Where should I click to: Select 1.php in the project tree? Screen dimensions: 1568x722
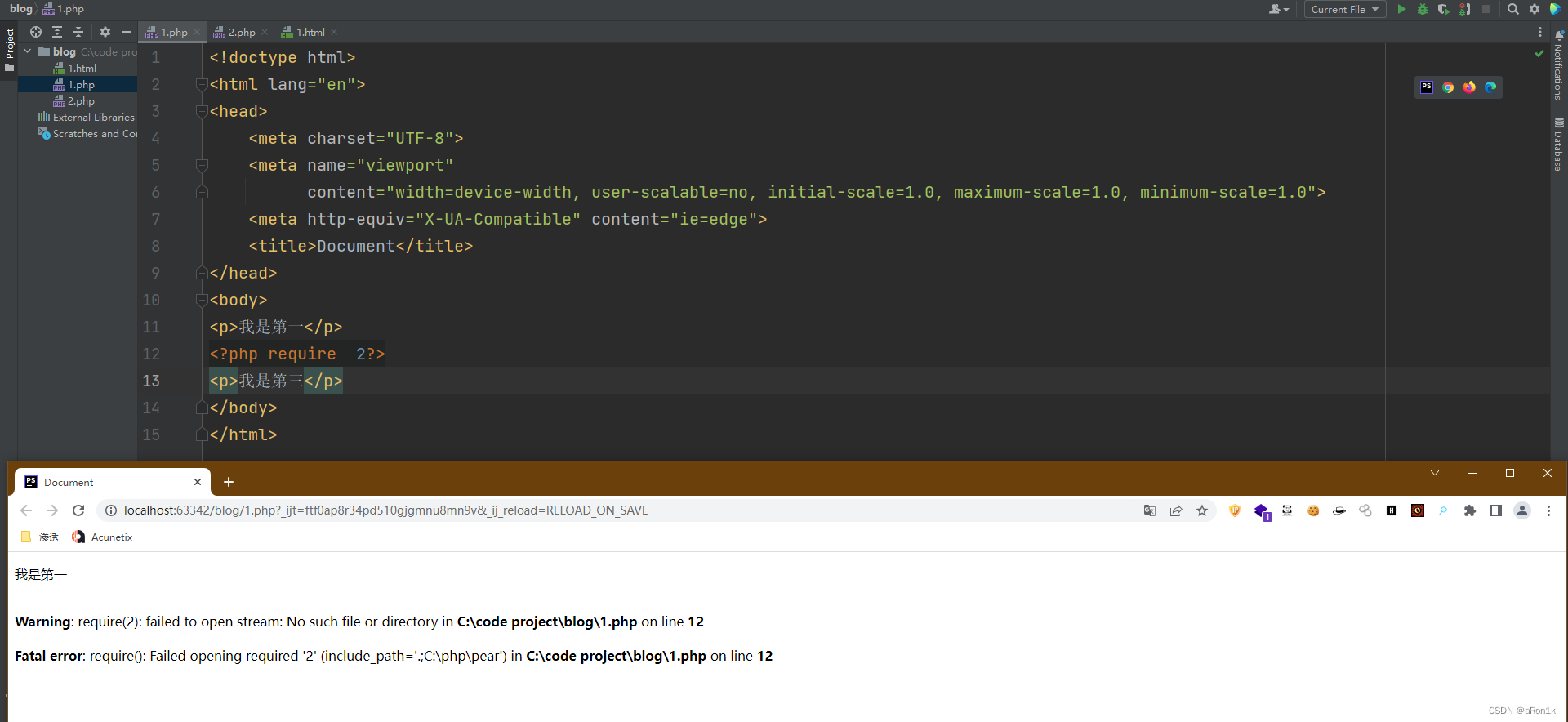[73, 84]
